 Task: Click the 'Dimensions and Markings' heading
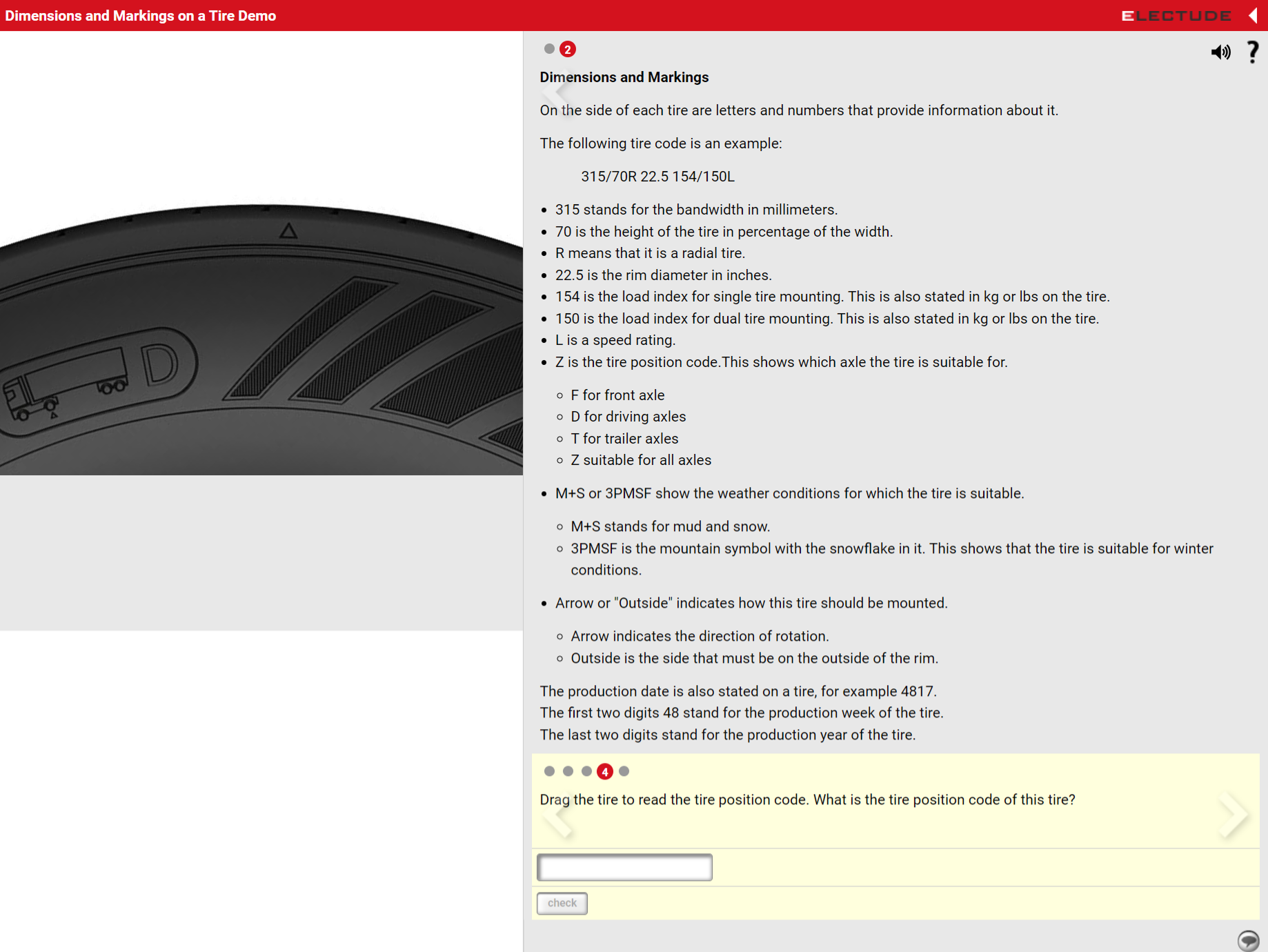624,77
